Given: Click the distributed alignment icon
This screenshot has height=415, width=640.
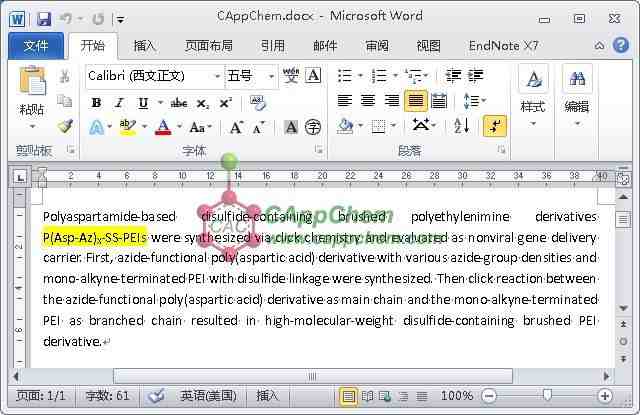Looking at the screenshot, I should coord(439,101).
